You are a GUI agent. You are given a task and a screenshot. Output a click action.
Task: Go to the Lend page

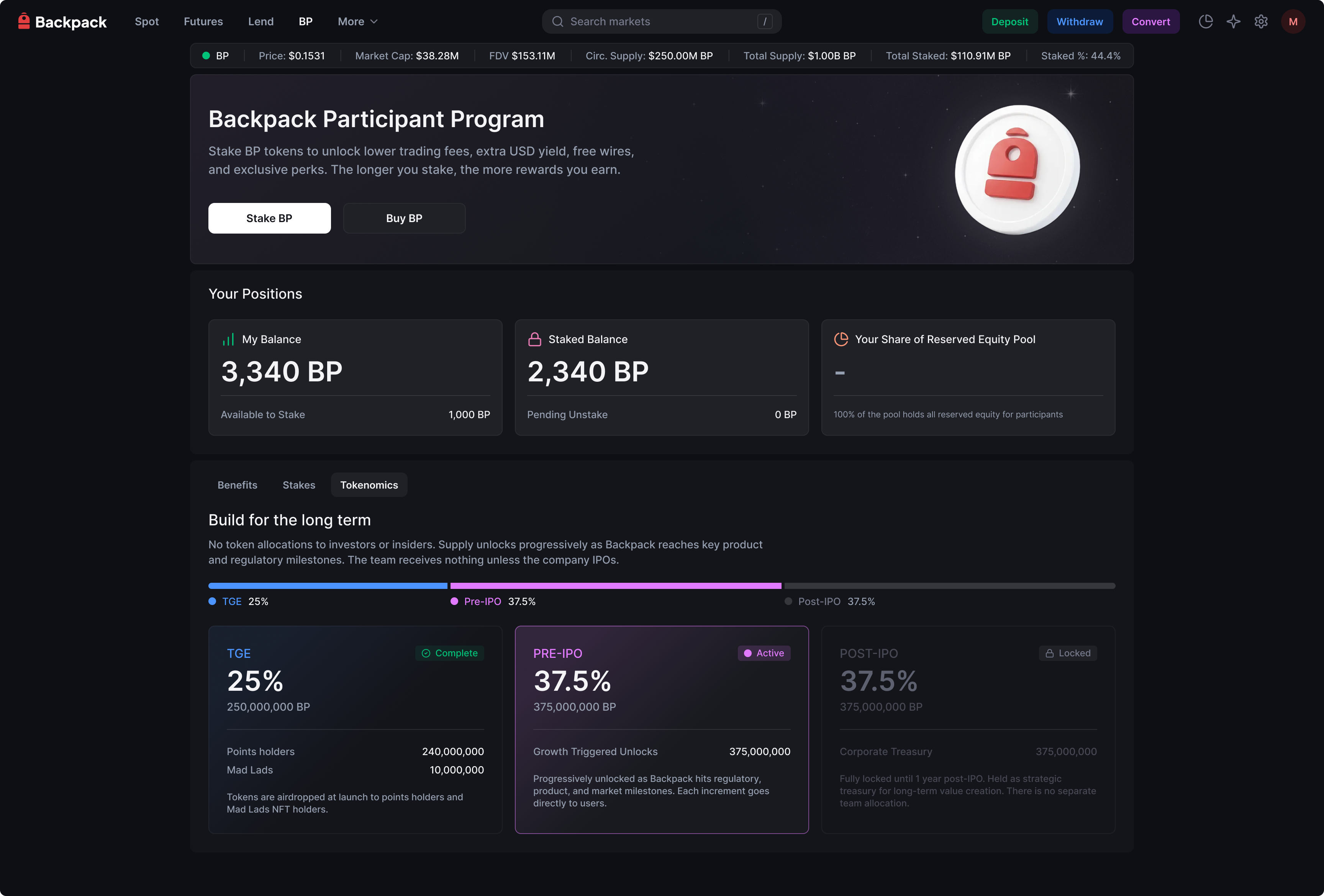click(x=261, y=21)
